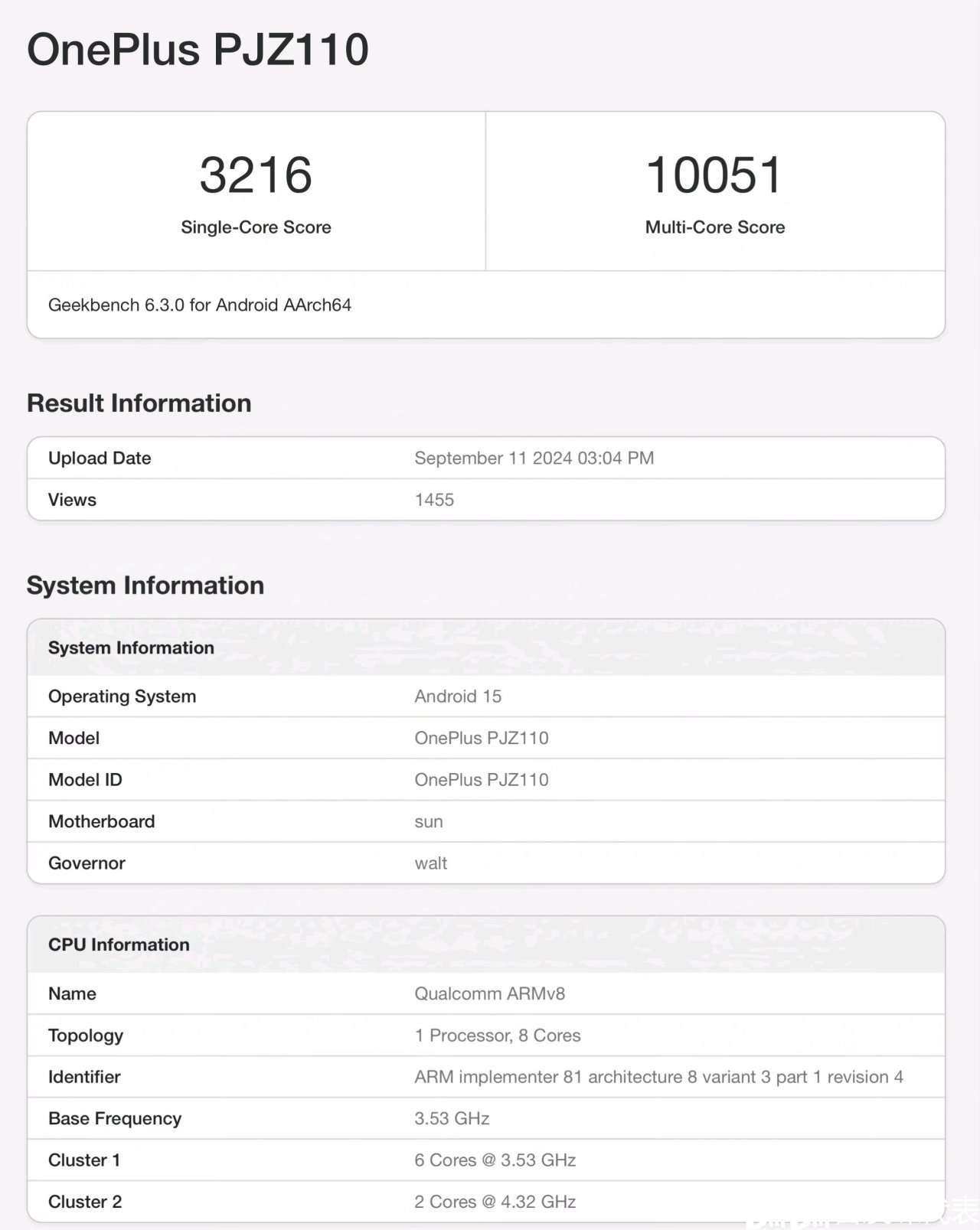Viewport: 980px width, 1230px height.
Task: Click the Name label in CPU table
Action: [x=72, y=993]
